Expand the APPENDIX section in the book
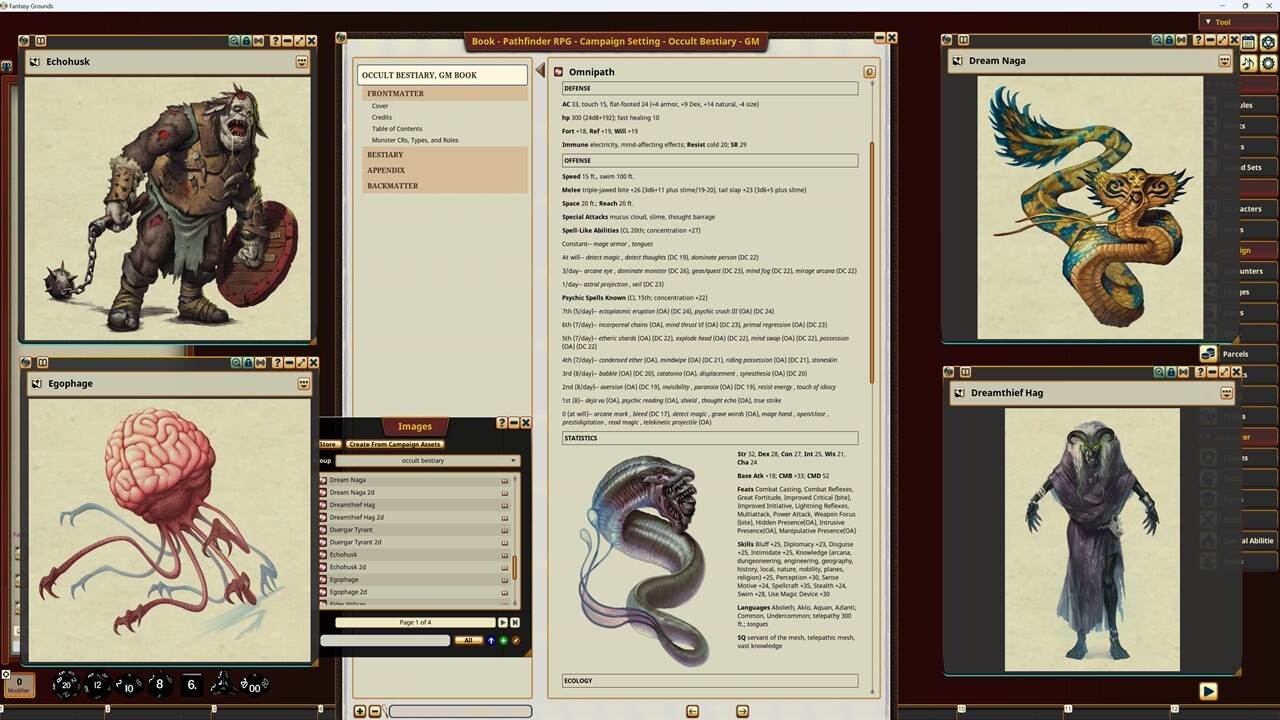1280x720 pixels. coord(386,170)
